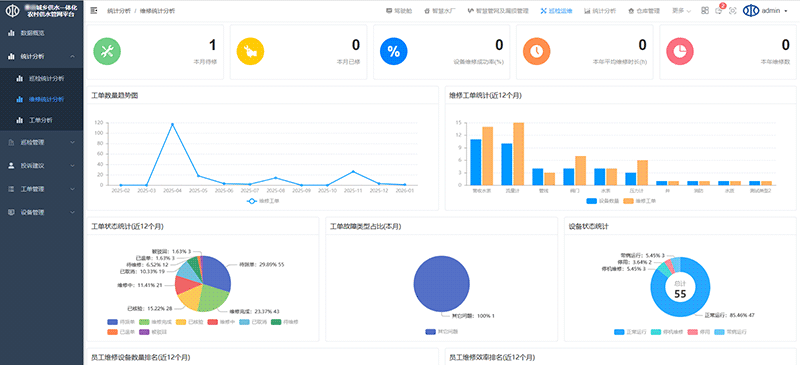Toggle the 已退单 orange legend item

click(121, 332)
